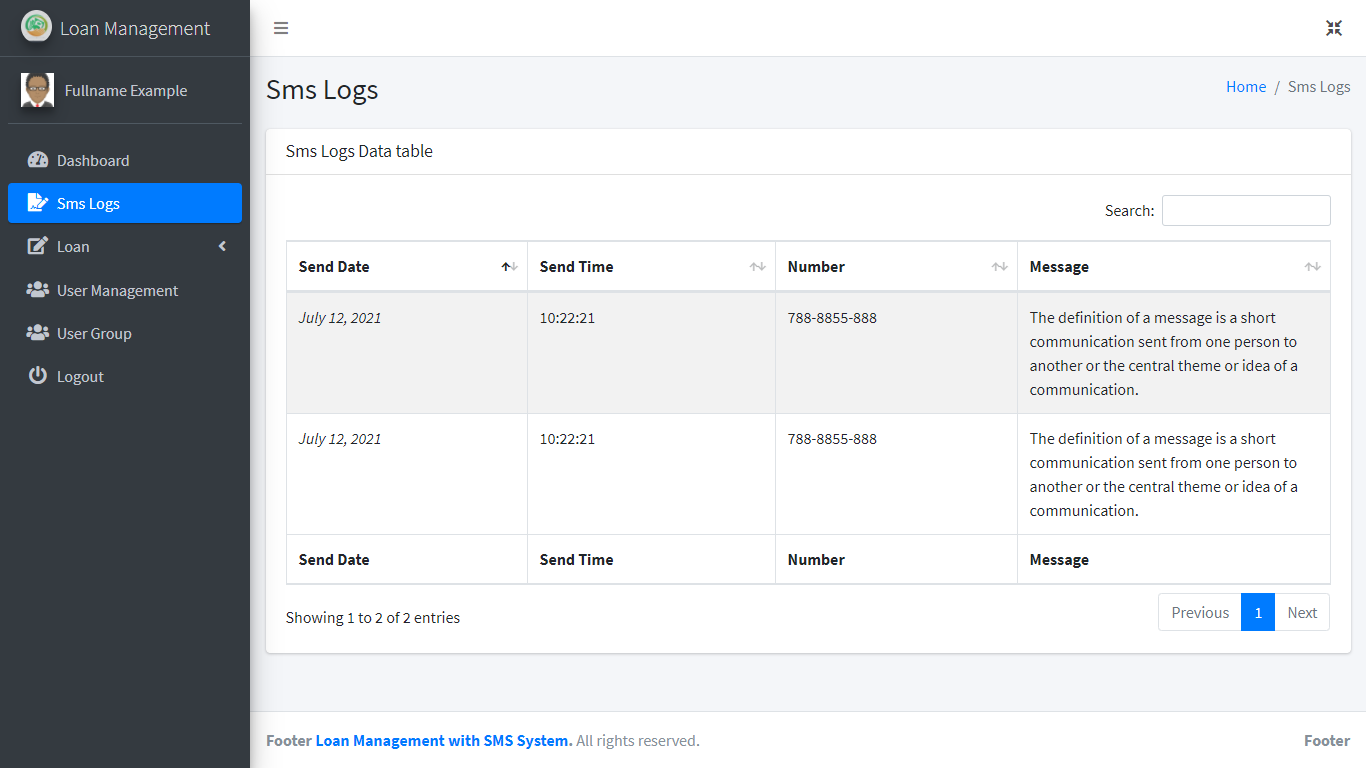Click the Logout power icon

coord(38,376)
